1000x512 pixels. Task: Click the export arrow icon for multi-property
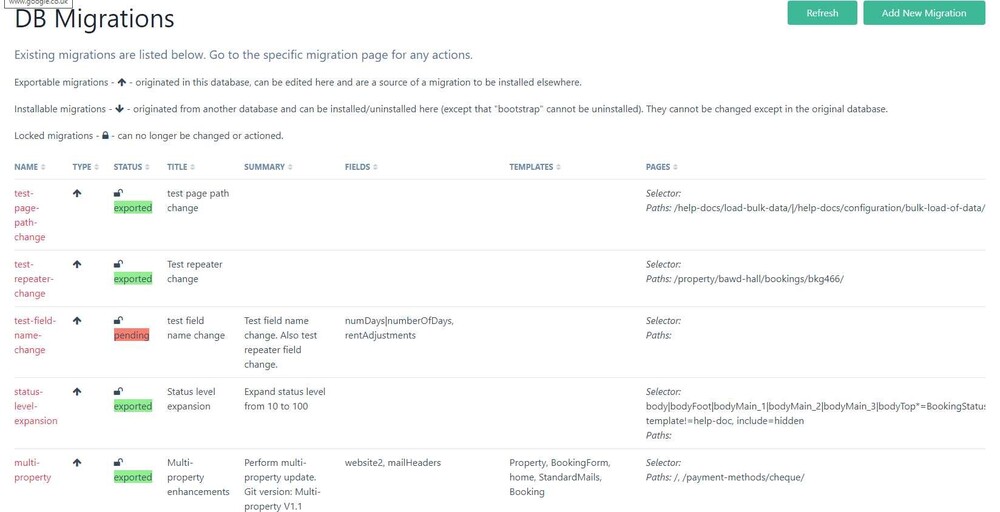(77, 463)
